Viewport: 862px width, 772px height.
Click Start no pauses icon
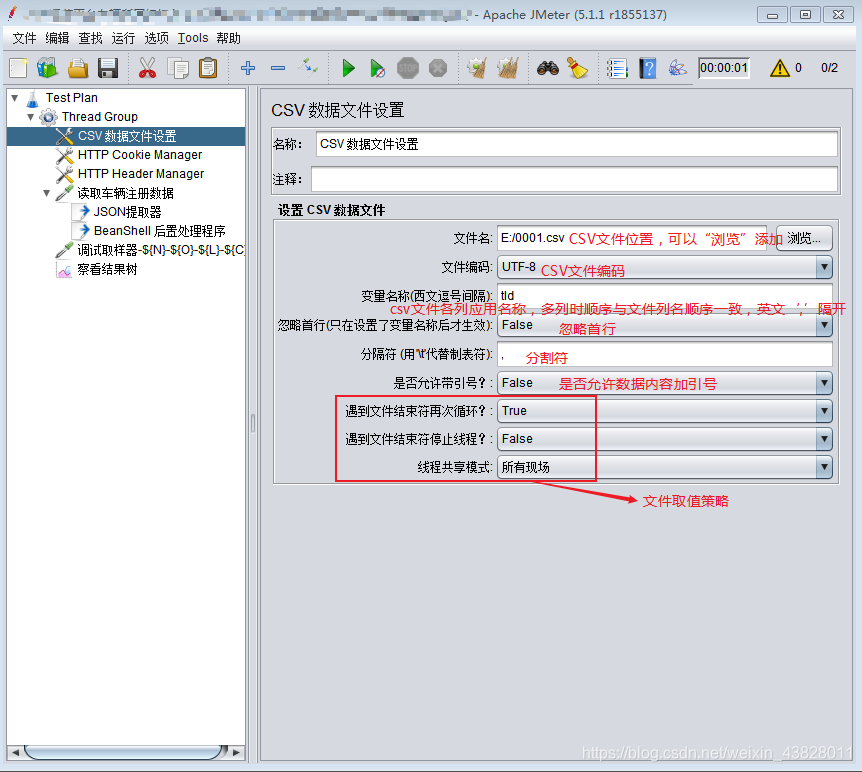coord(378,68)
